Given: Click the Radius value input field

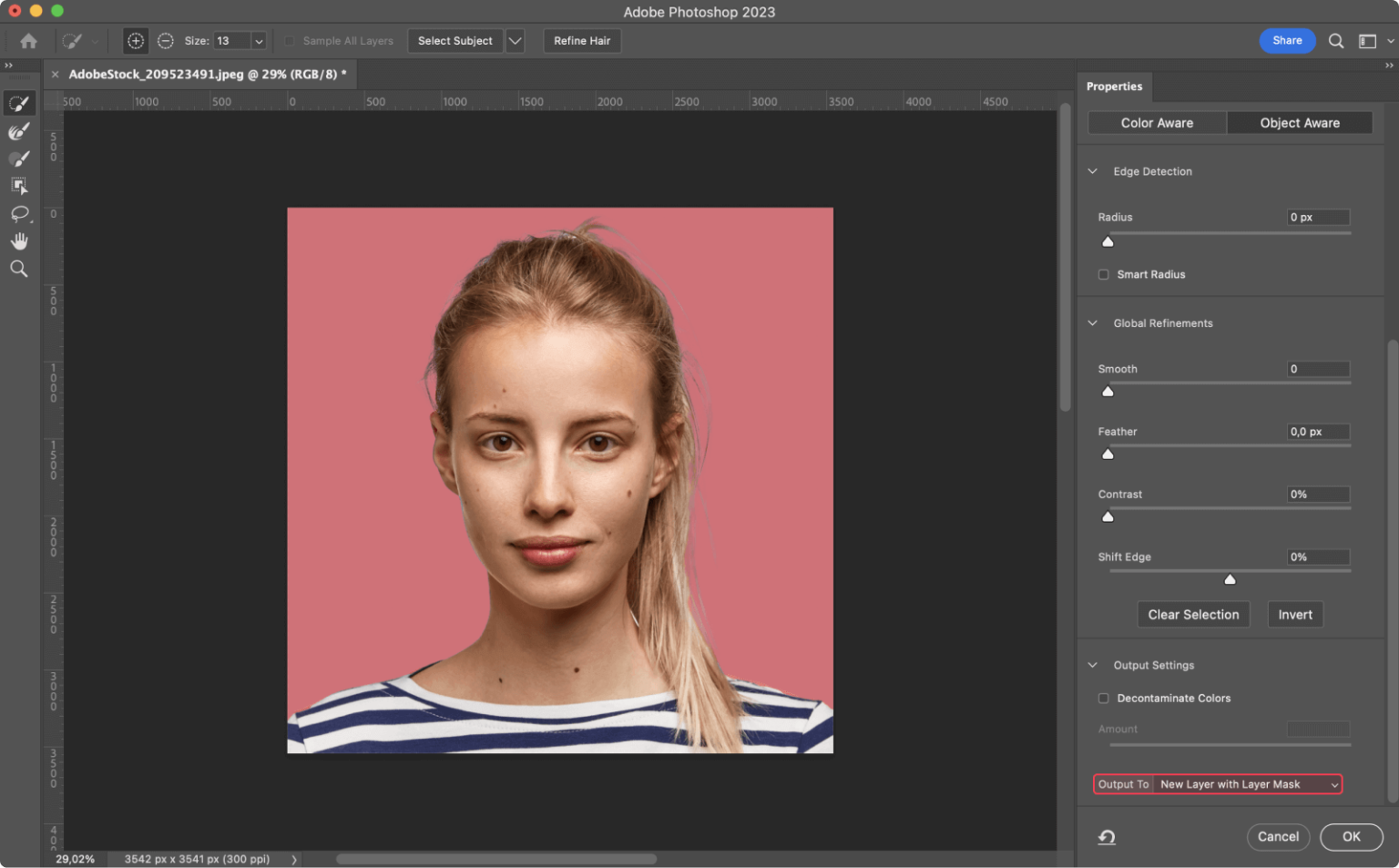Looking at the screenshot, I should click(1316, 217).
